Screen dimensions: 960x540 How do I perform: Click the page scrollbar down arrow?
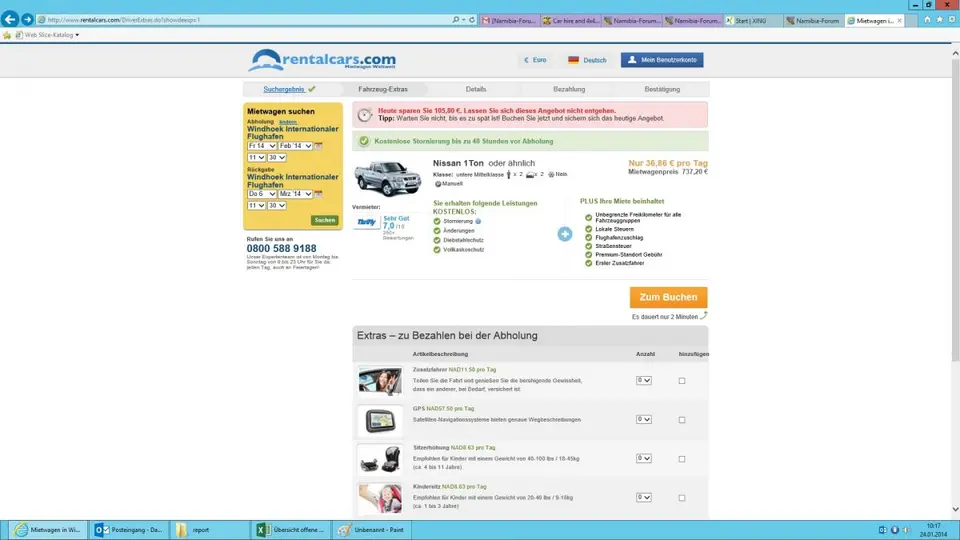click(x=955, y=509)
